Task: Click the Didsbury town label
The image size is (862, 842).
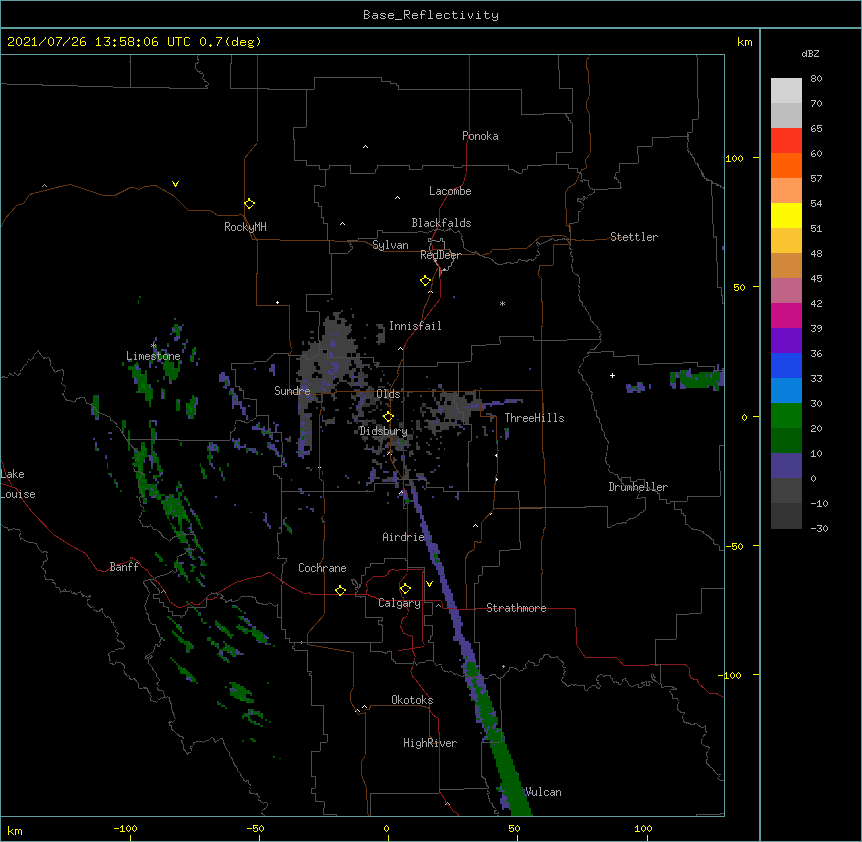Action: [x=383, y=431]
